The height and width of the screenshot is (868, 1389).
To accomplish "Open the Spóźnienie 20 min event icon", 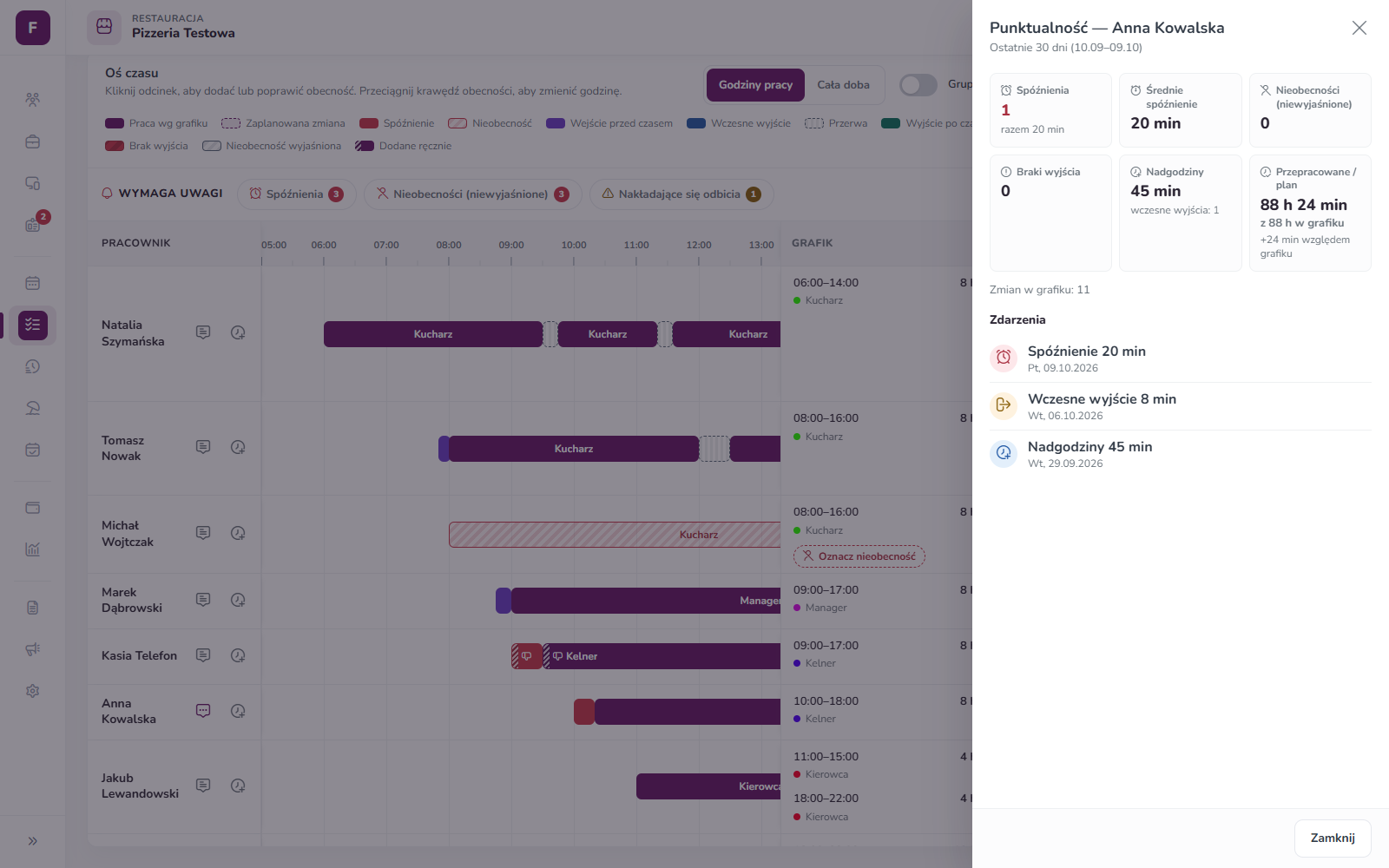I will (x=1004, y=358).
